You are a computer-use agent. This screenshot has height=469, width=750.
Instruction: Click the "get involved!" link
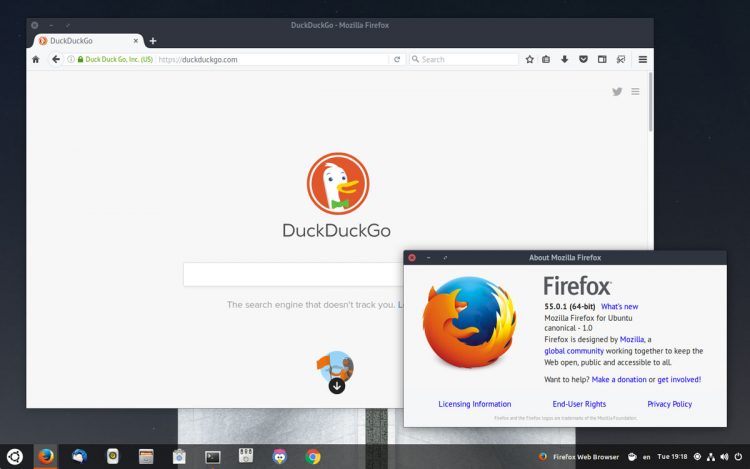(x=679, y=380)
